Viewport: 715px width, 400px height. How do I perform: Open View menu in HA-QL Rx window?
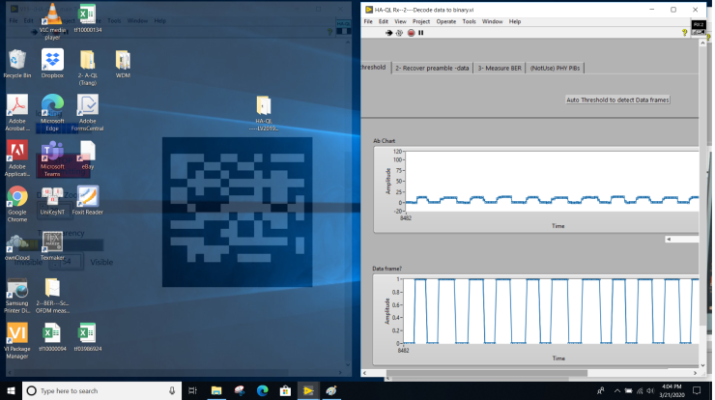click(x=400, y=21)
